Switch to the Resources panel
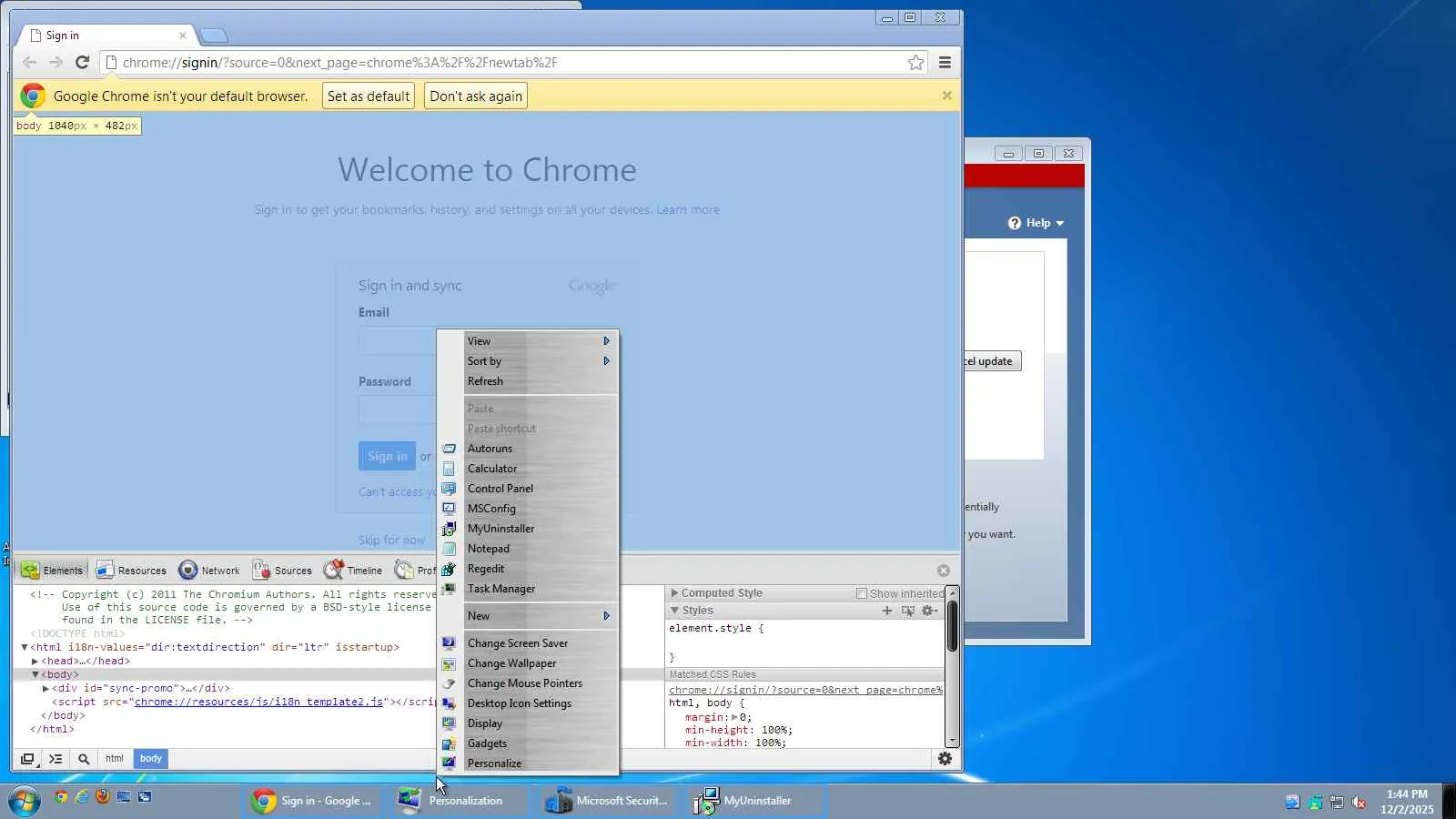 pyautogui.click(x=131, y=571)
